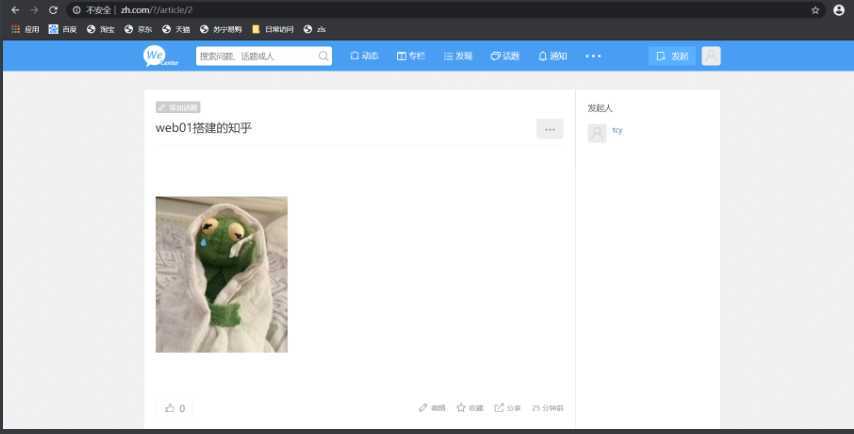
Task: Open the zs bookmark
Action: [315, 29]
